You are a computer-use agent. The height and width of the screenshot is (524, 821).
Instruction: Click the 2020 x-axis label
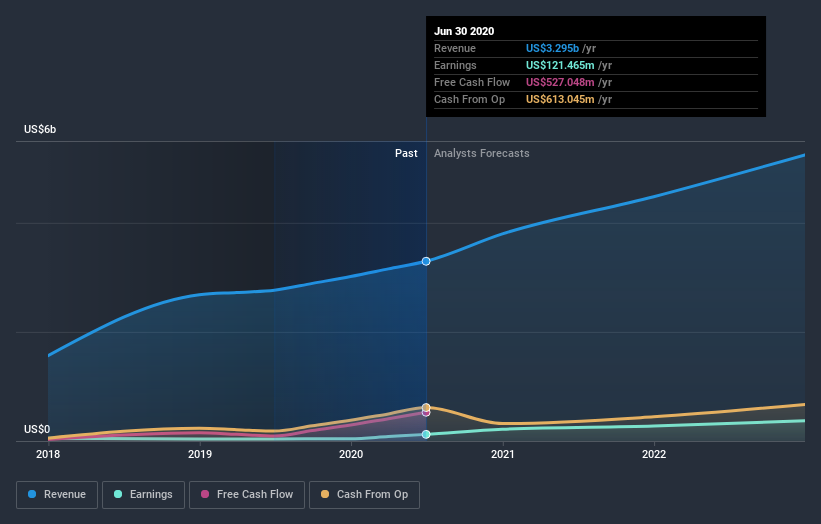[351, 454]
